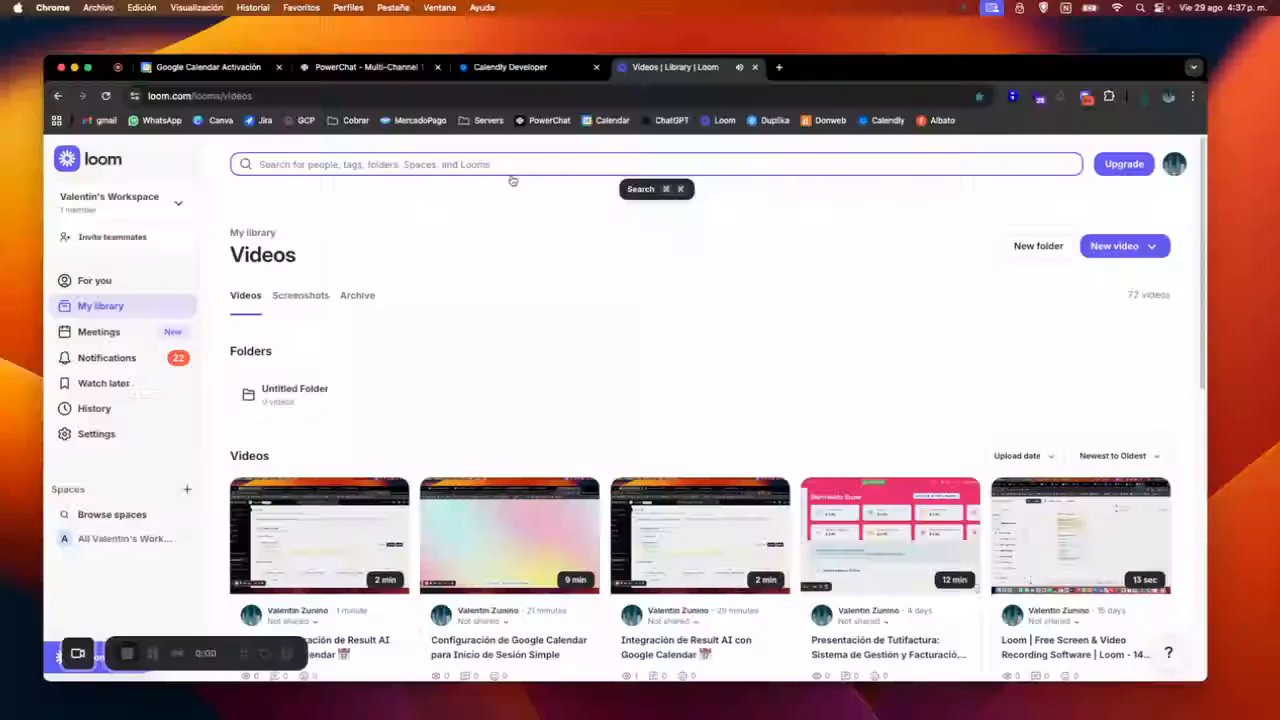Click the New folder button
The image size is (1280, 720).
(x=1038, y=246)
